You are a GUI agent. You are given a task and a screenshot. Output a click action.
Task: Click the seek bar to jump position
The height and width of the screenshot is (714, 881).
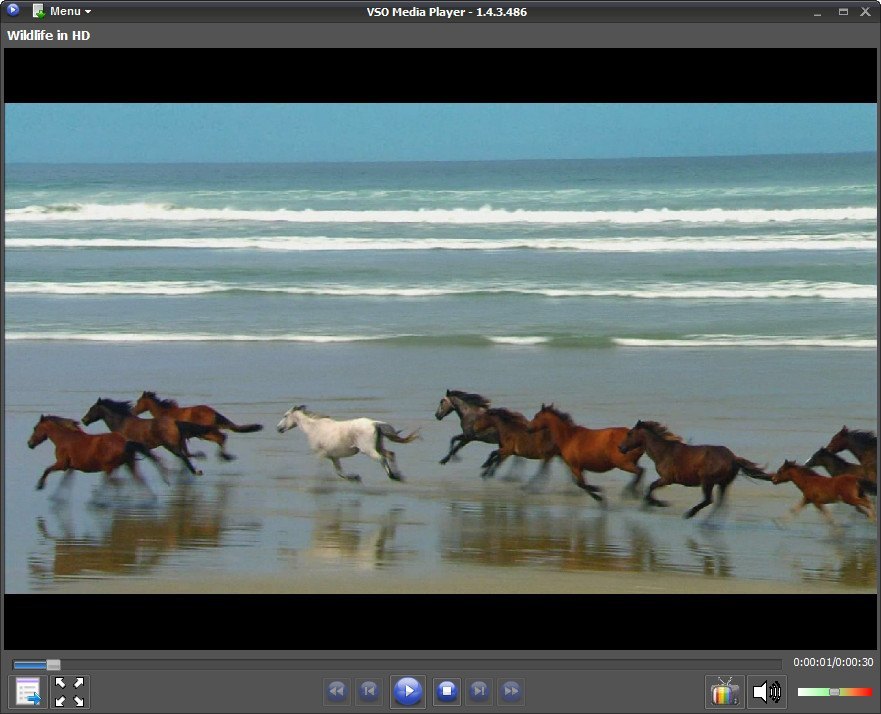point(400,663)
